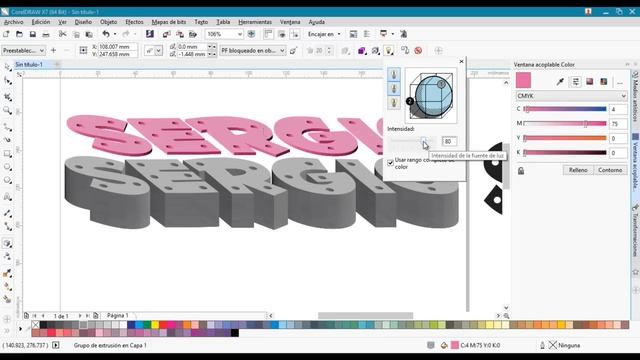This screenshot has width=640, height=360.
Task: Open the undo history dropdown arrow
Action: pos(115,34)
